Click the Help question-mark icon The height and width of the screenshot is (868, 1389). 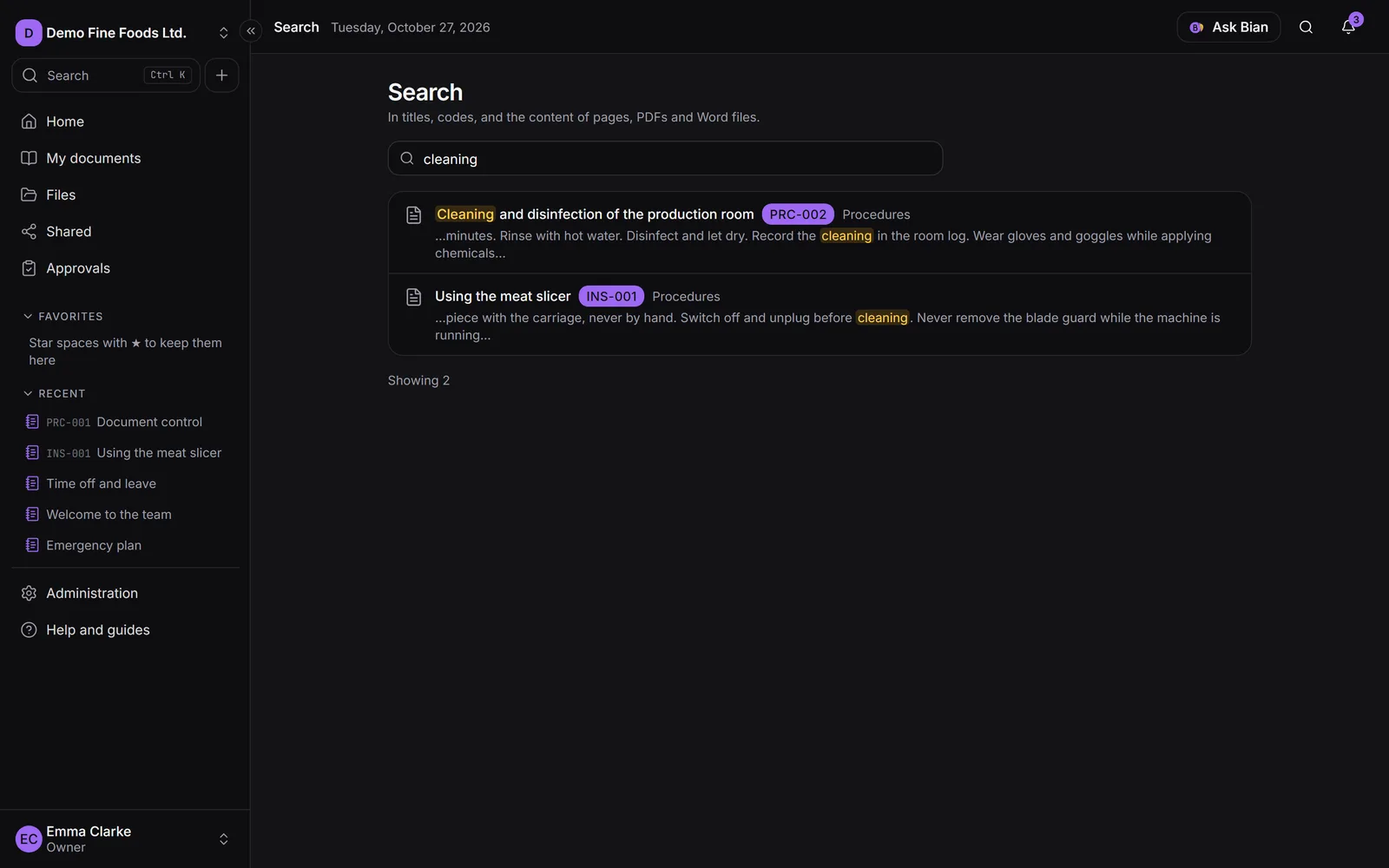(29, 630)
